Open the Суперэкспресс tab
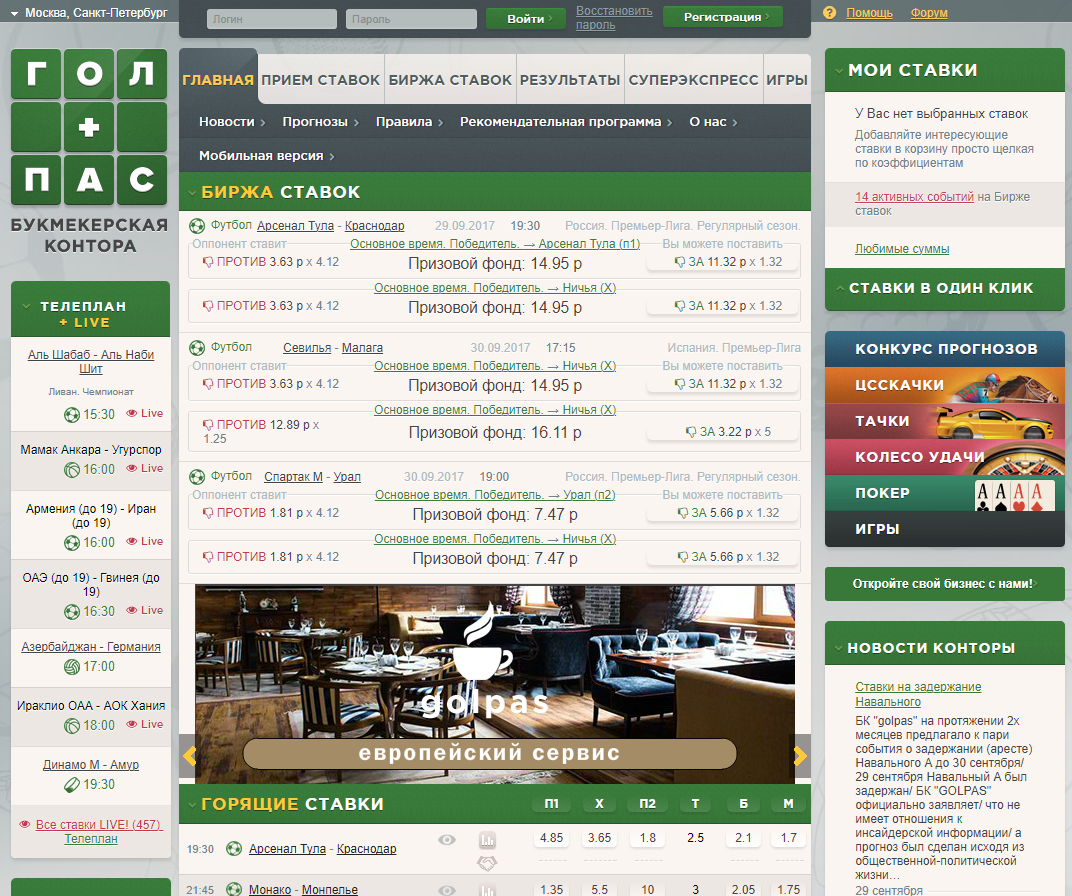The image size is (1072, 896). pyautogui.click(x=693, y=79)
